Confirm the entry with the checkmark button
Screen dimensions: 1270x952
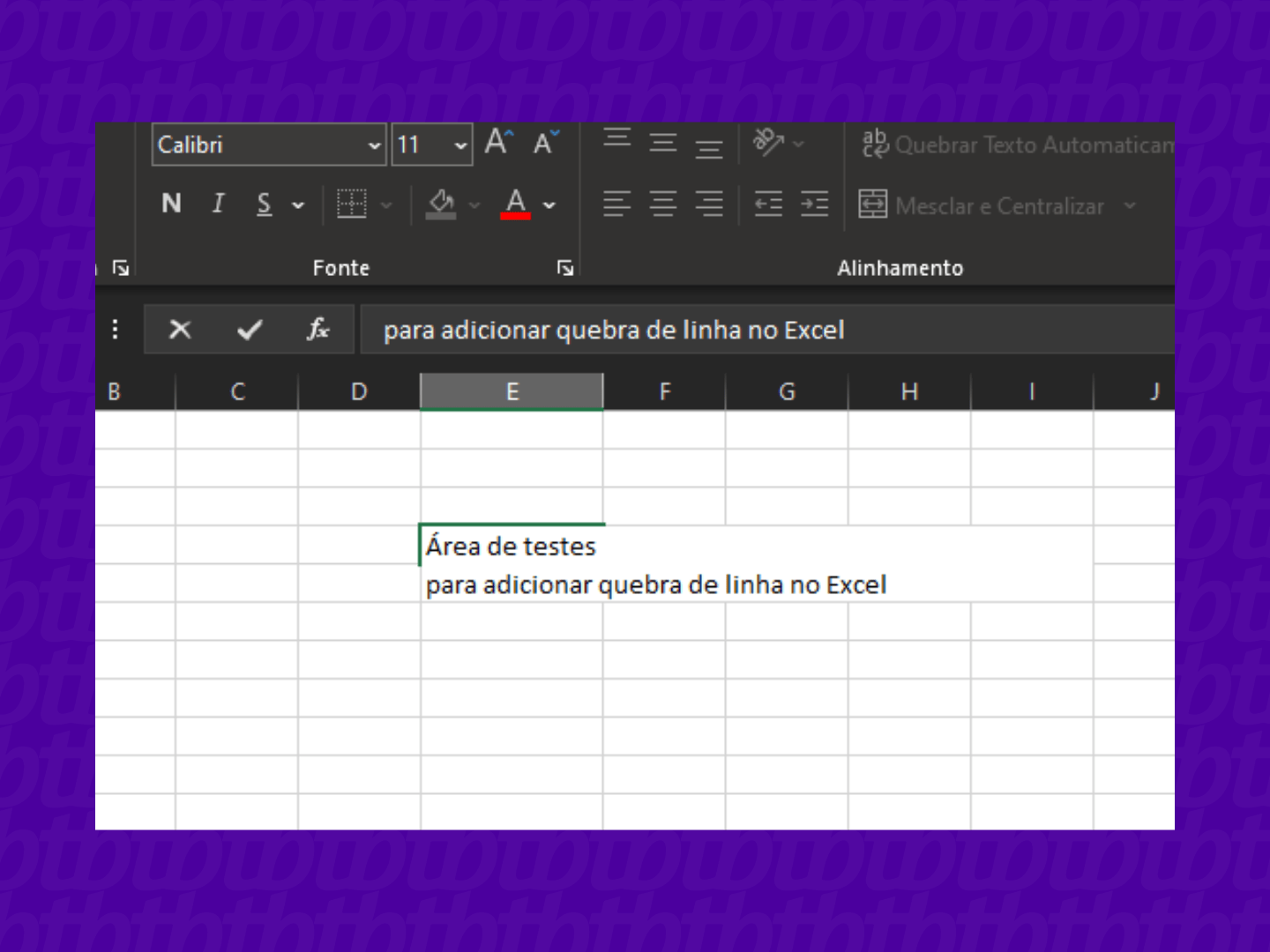(x=249, y=330)
